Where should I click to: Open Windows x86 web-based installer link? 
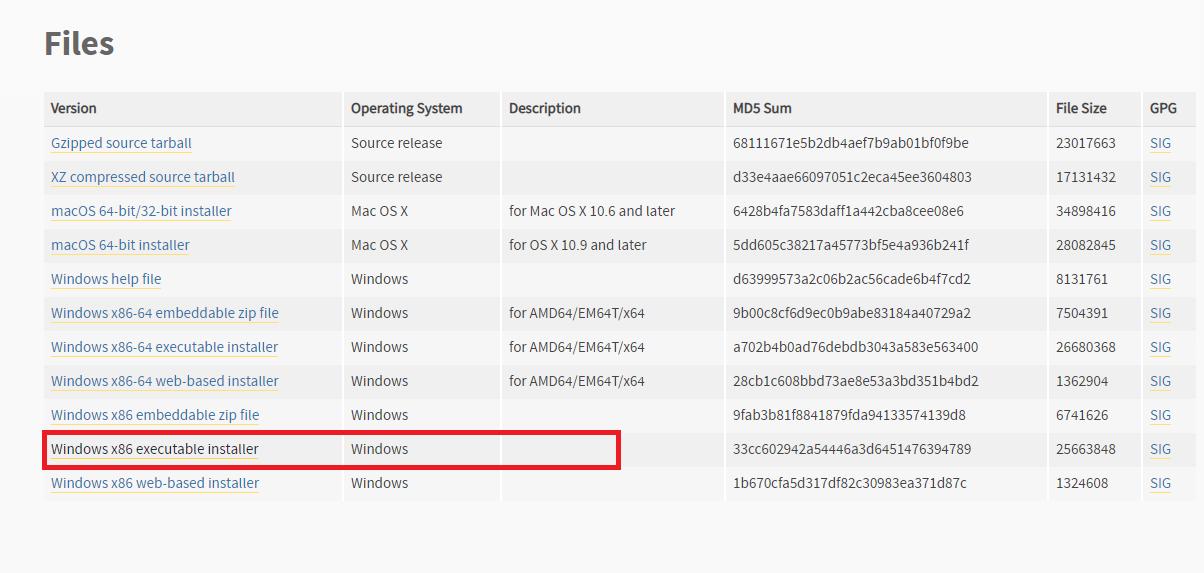click(155, 483)
